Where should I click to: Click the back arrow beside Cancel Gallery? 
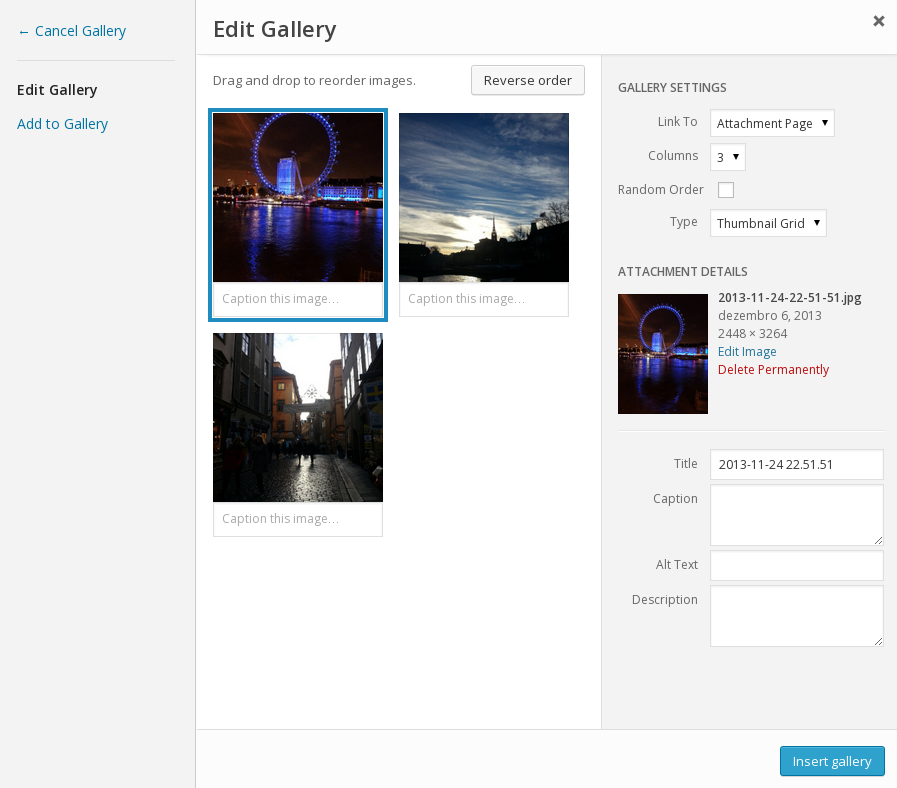click(21, 31)
